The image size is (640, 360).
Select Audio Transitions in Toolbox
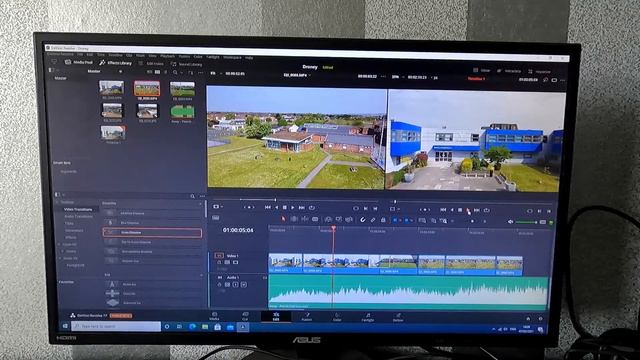point(79,216)
